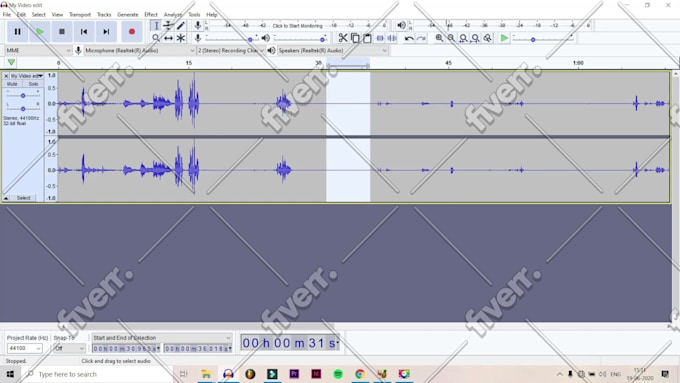Click the Cut scissors icon

point(343,38)
